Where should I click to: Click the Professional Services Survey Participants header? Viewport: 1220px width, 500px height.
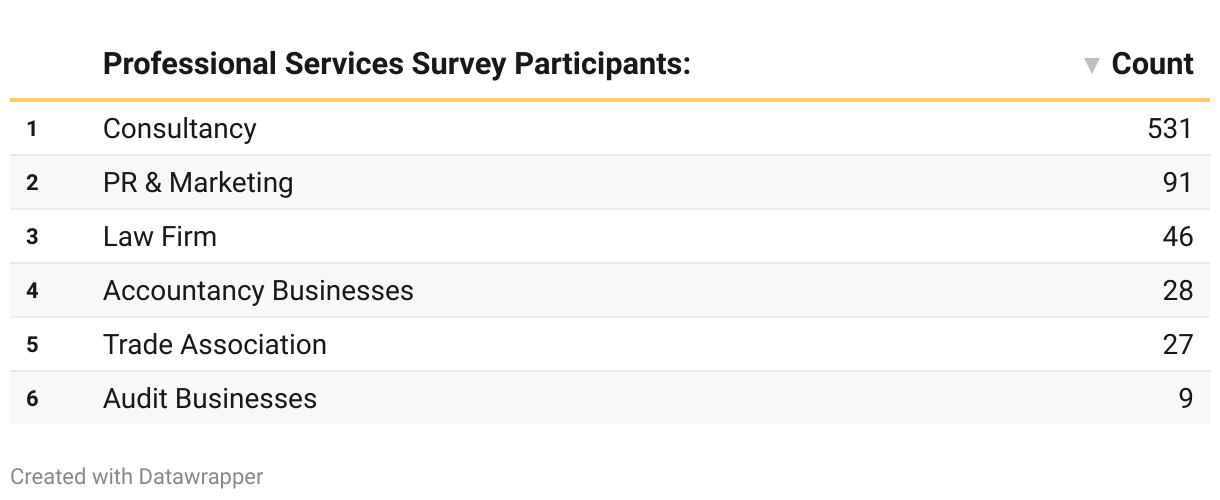pos(397,64)
